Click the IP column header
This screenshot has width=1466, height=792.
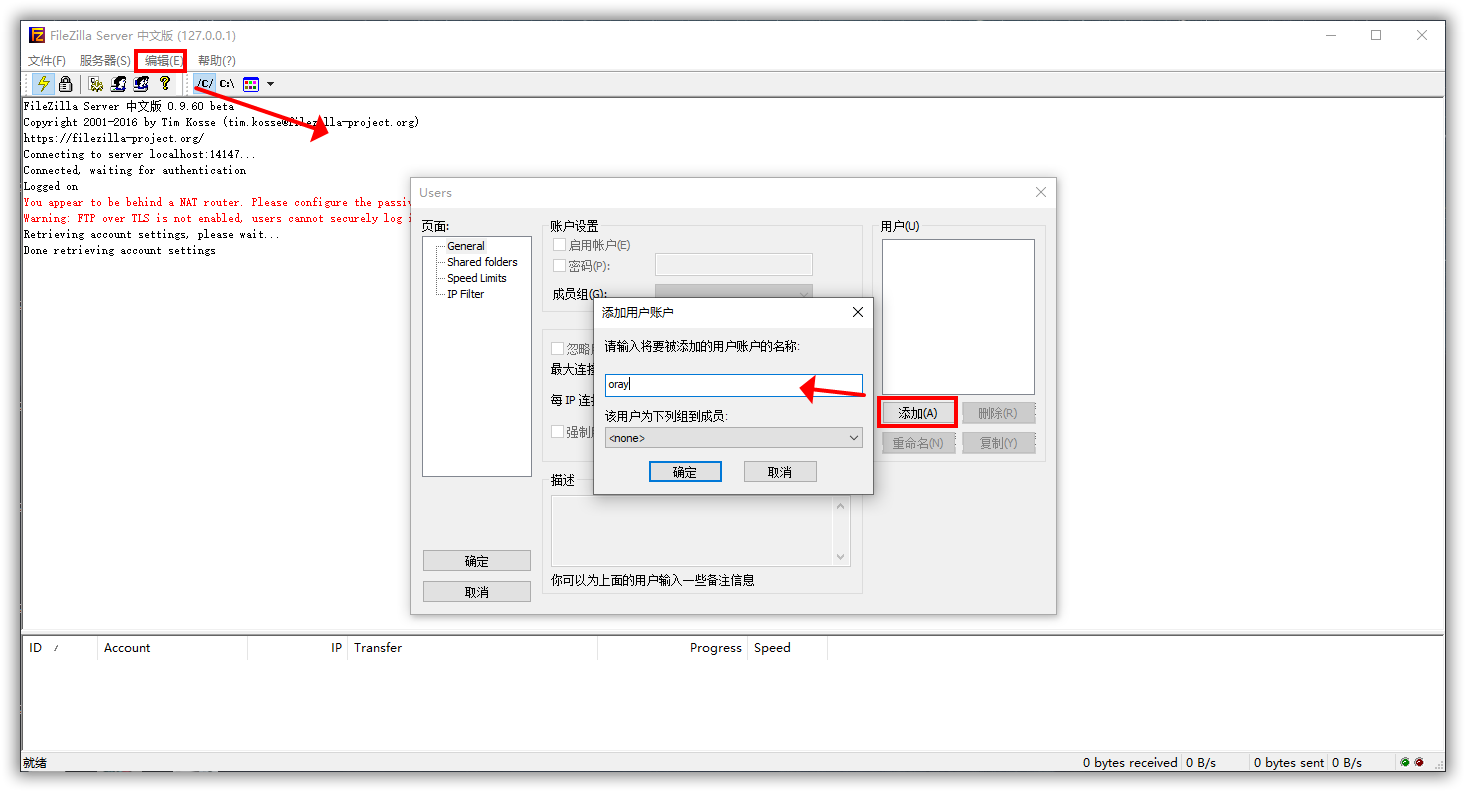tap(297, 648)
